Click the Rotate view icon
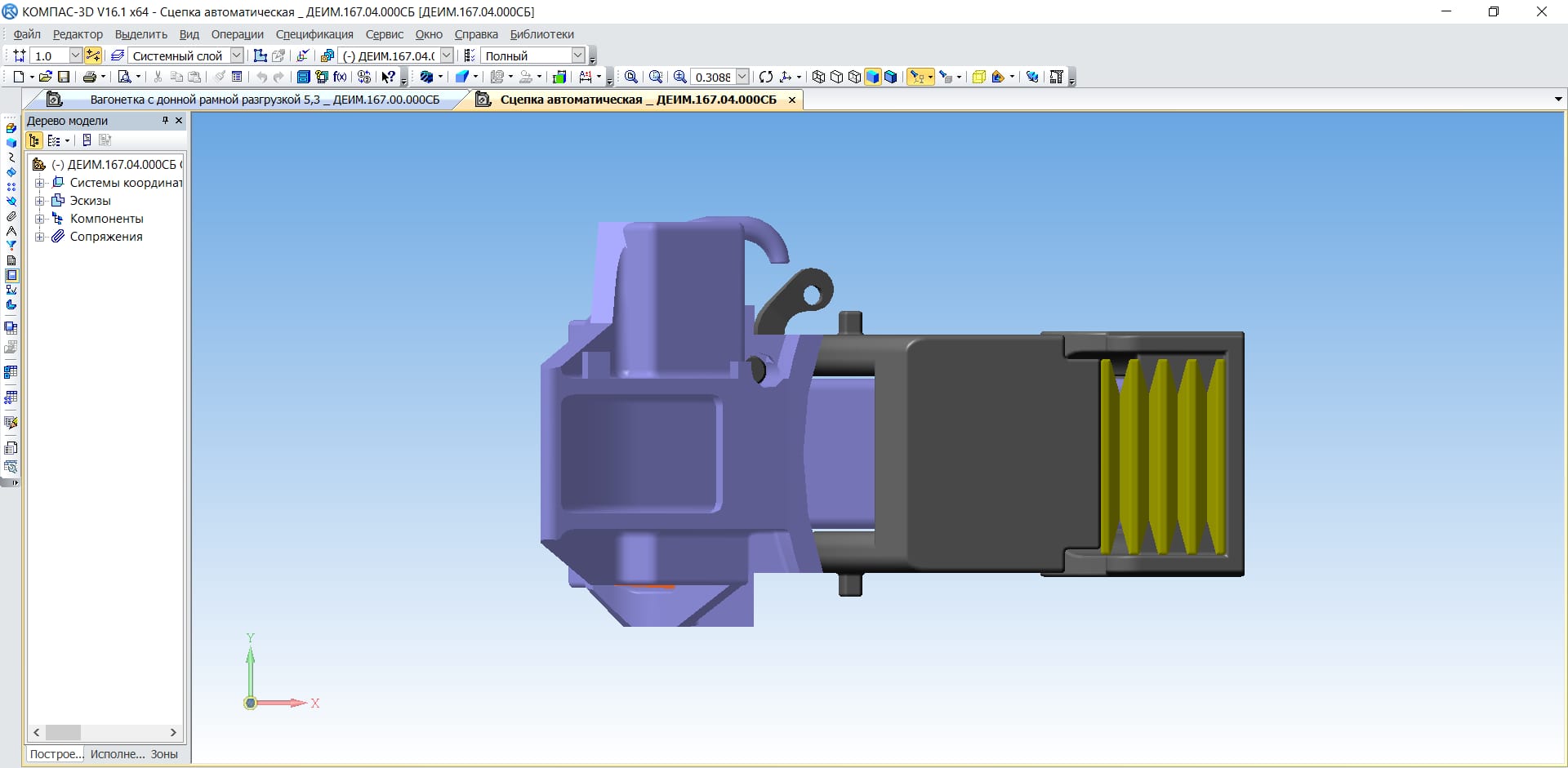 (765, 77)
